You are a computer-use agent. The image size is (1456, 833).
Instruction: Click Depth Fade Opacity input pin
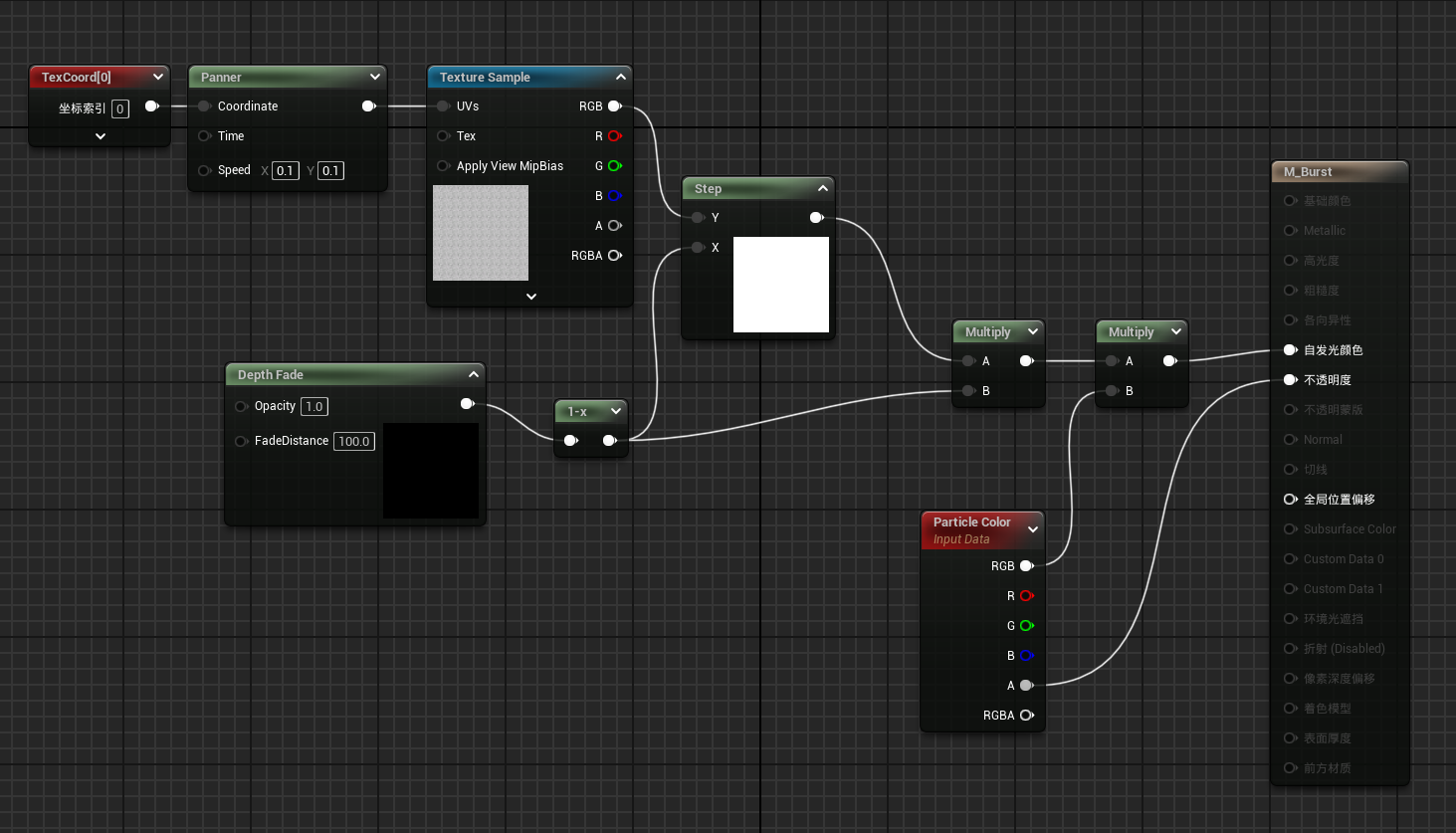click(240, 406)
